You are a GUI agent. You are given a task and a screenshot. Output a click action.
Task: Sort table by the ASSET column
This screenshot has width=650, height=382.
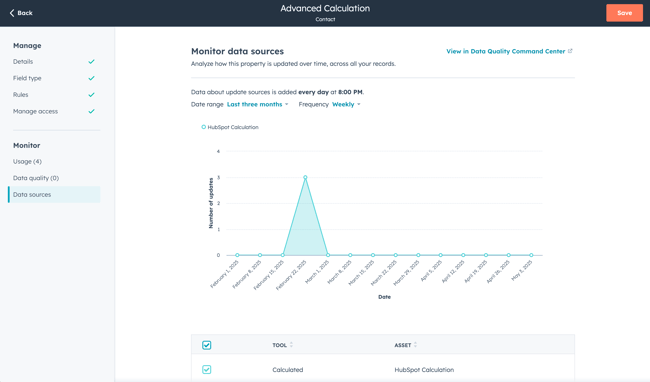[x=405, y=345]
